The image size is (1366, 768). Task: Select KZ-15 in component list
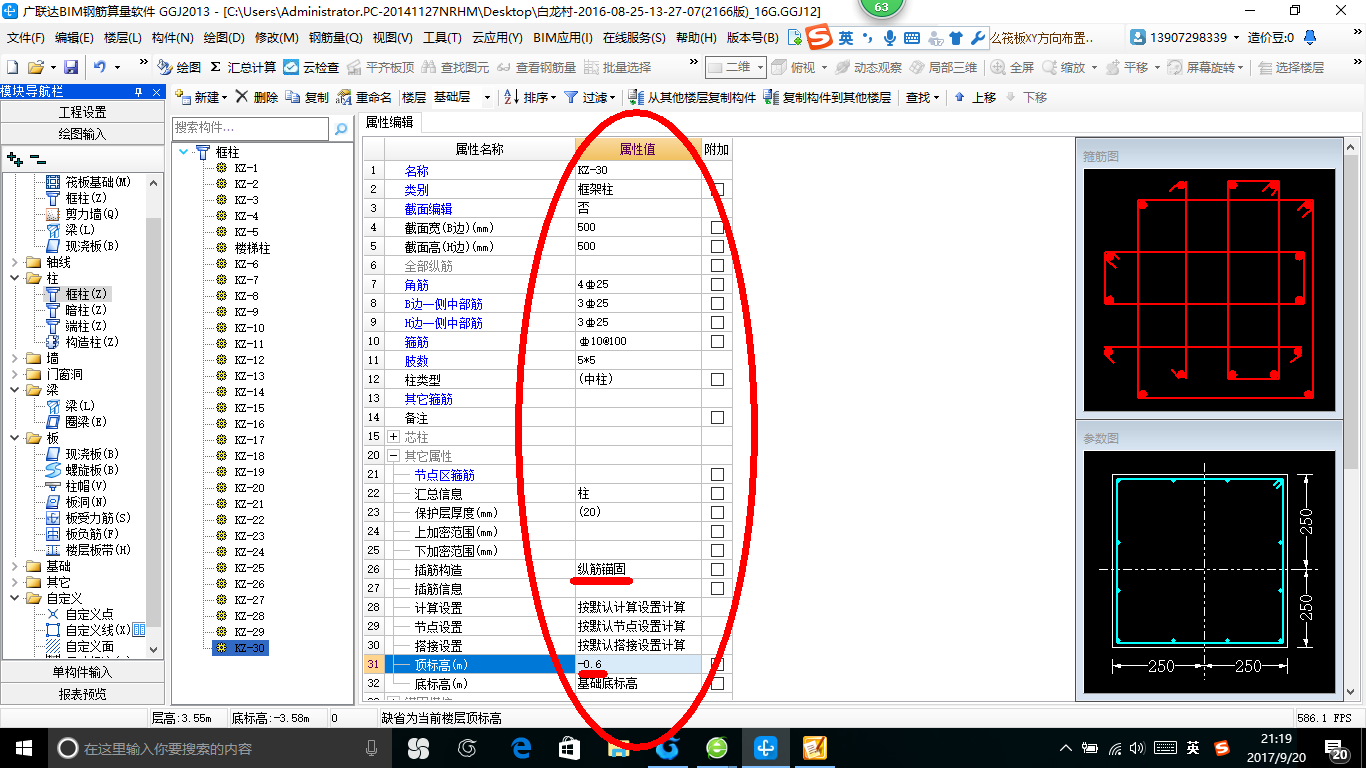249,408
